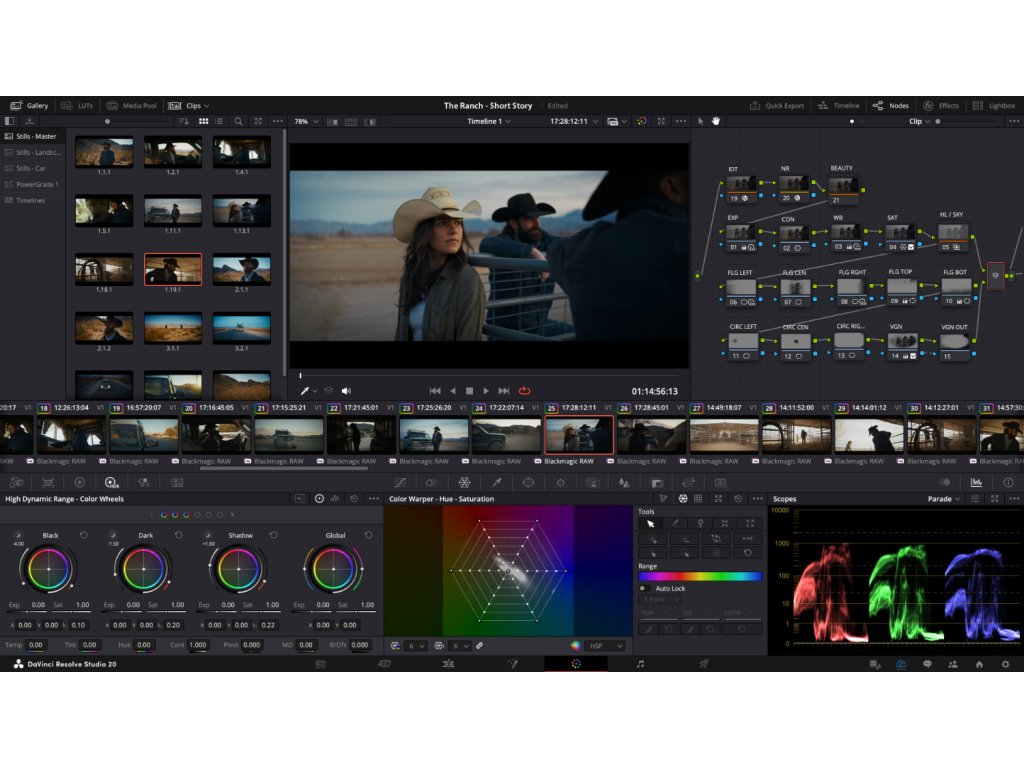Click the qualifier eyedropper palette icon
Screen dimensions: 1024x768
click(x=496, y=482)
